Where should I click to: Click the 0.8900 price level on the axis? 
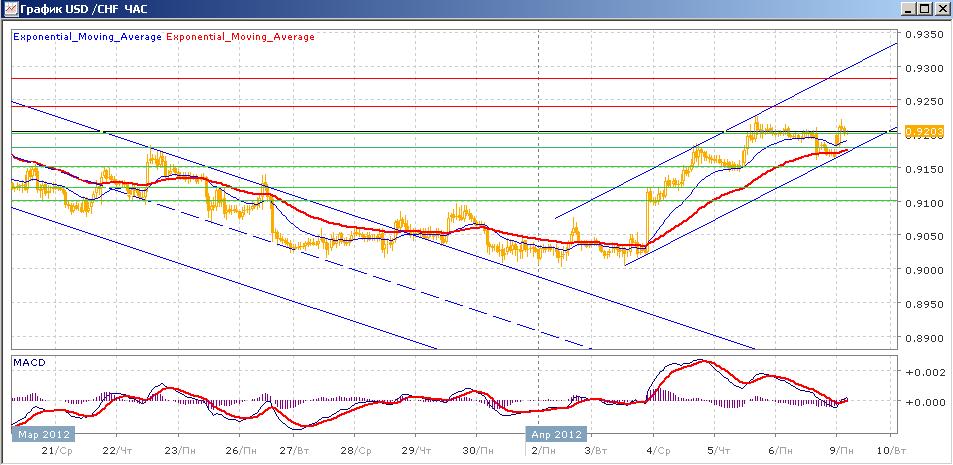925,338
